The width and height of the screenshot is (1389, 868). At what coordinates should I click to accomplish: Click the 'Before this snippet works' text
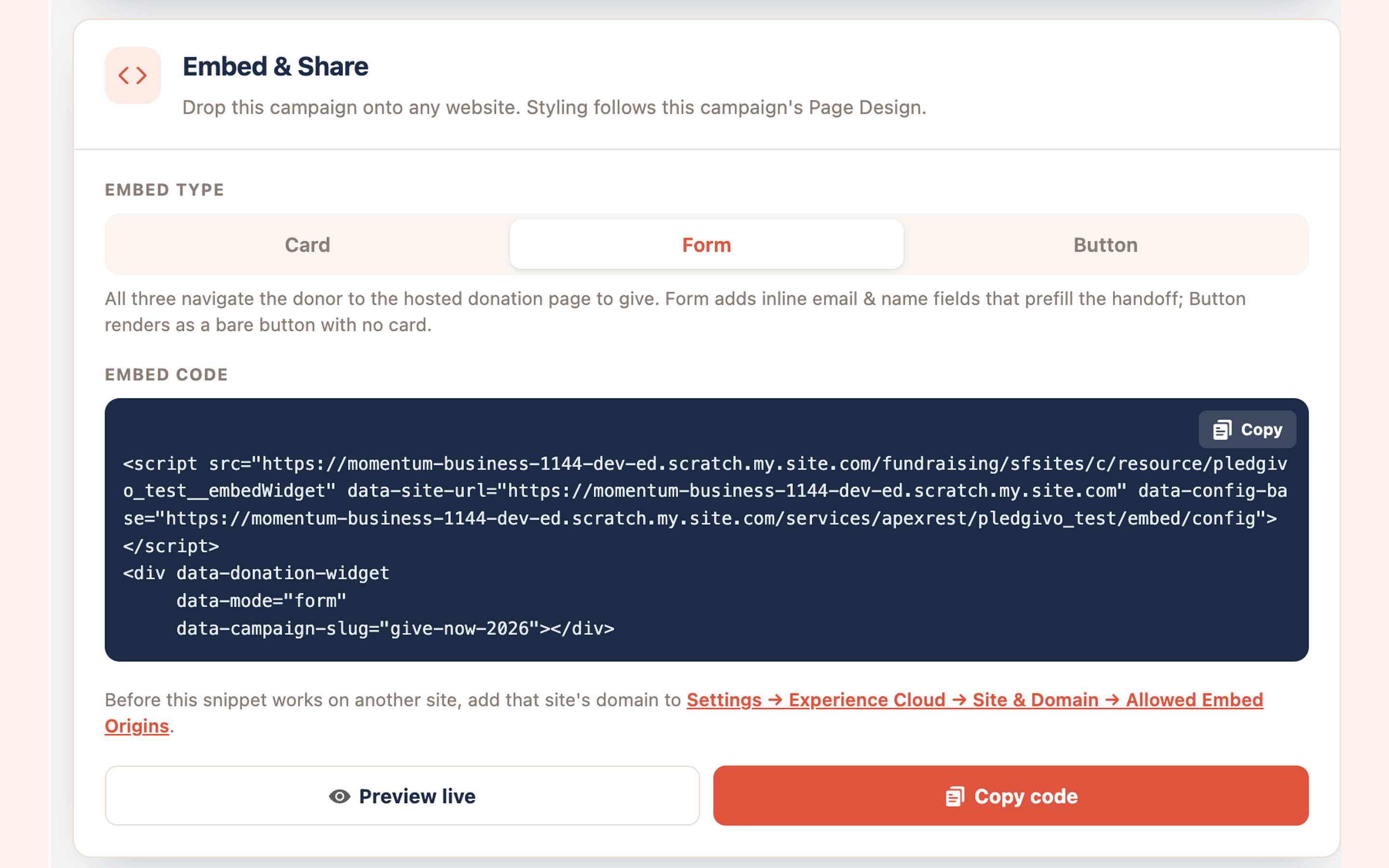(393, 700)
